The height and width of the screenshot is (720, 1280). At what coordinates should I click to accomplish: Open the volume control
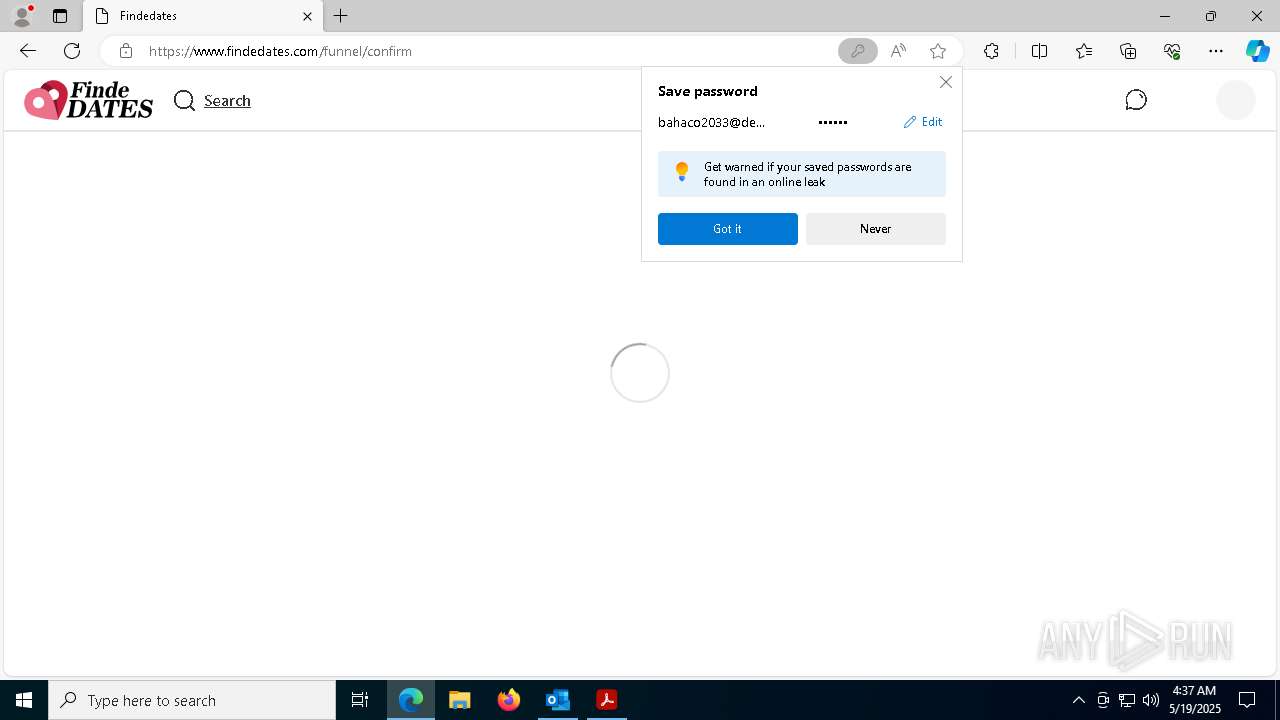pos(1151,700)
